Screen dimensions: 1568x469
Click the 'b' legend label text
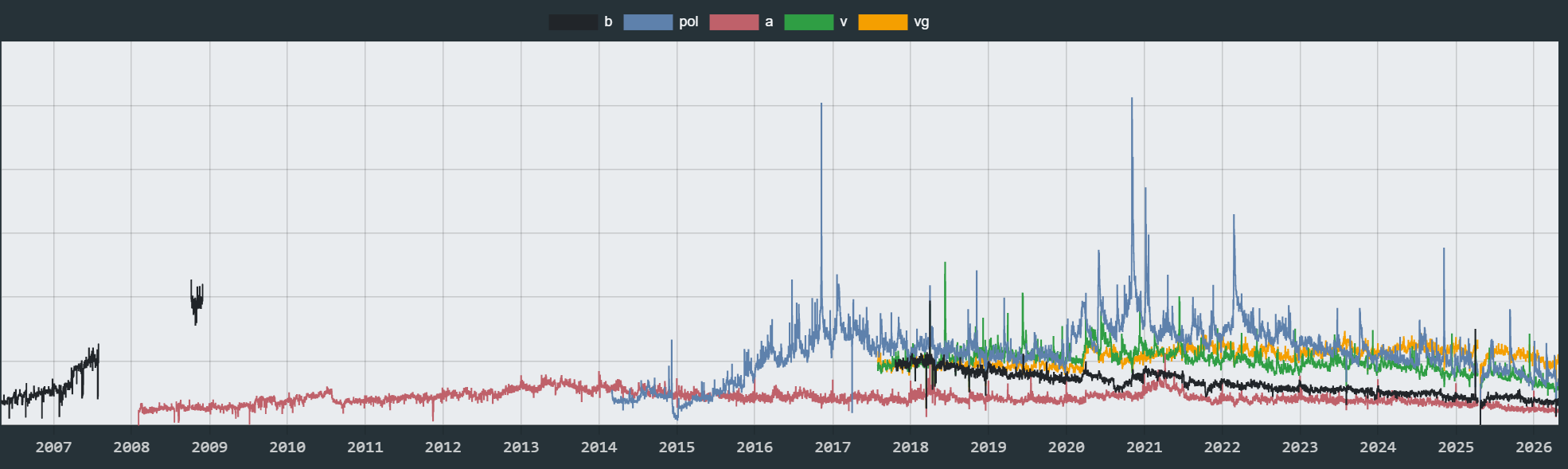click(x=608, y=22)
